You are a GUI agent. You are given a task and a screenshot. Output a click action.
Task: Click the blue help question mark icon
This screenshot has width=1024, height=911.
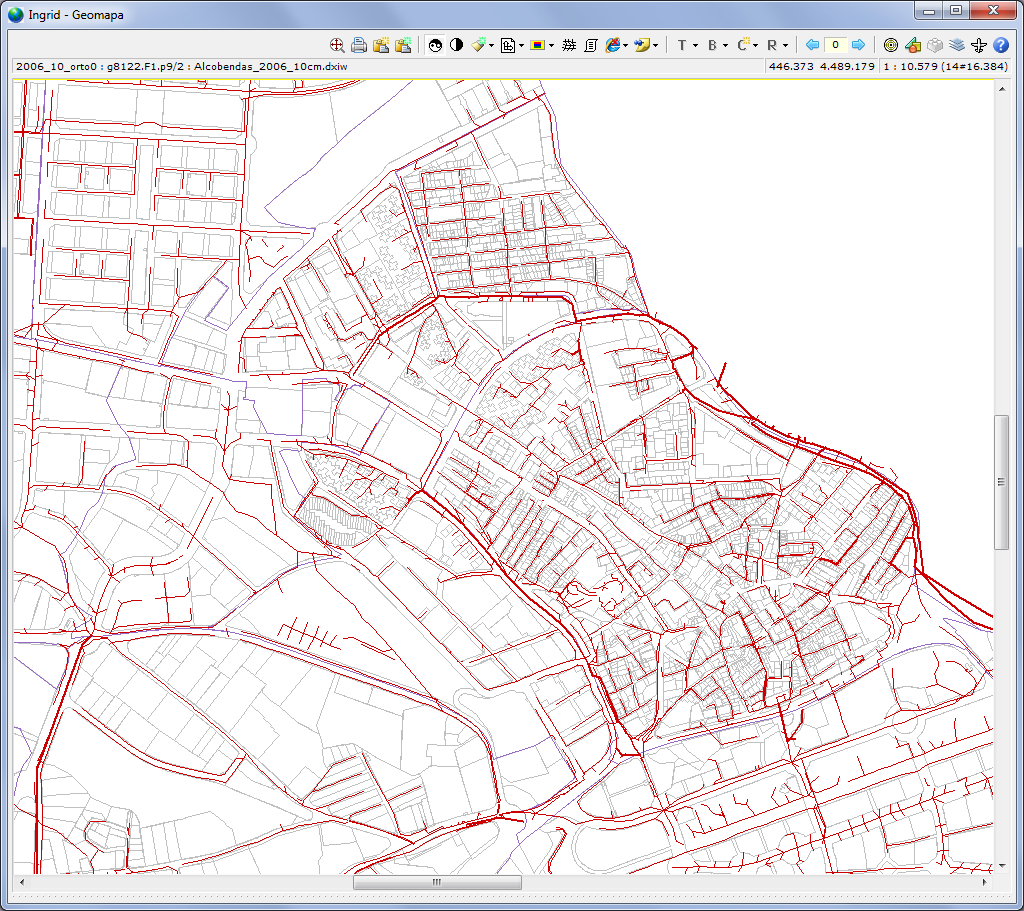pos(1000,45)
